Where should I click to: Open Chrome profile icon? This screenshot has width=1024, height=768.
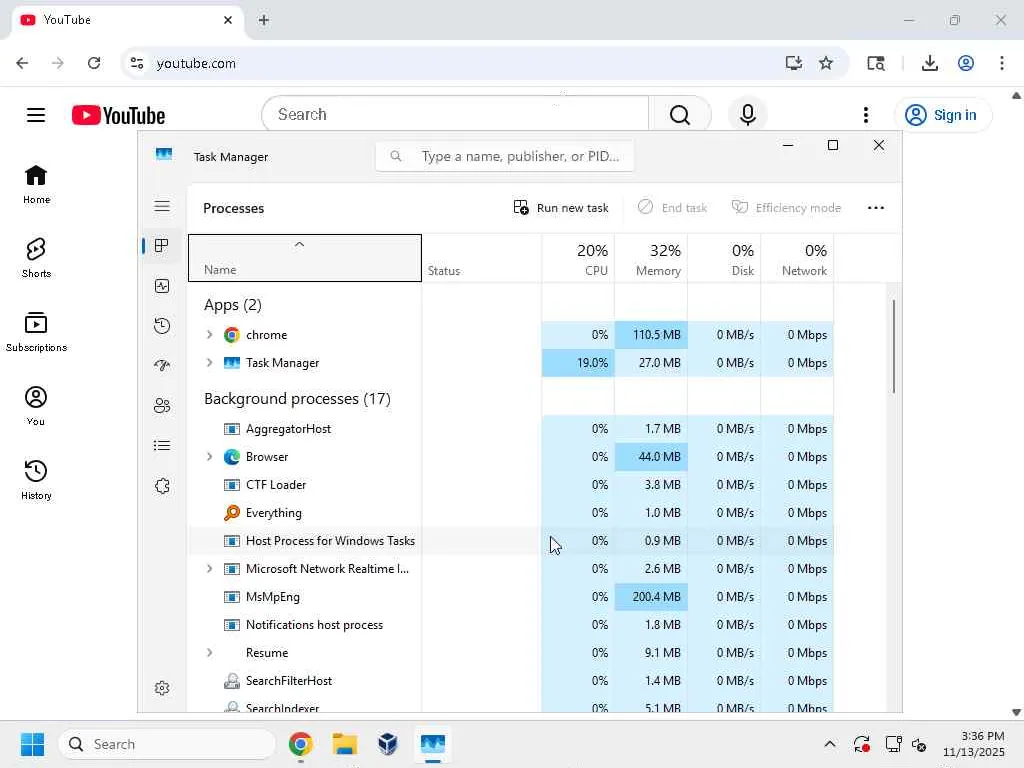pyautogui.click(x=966, y=63)
